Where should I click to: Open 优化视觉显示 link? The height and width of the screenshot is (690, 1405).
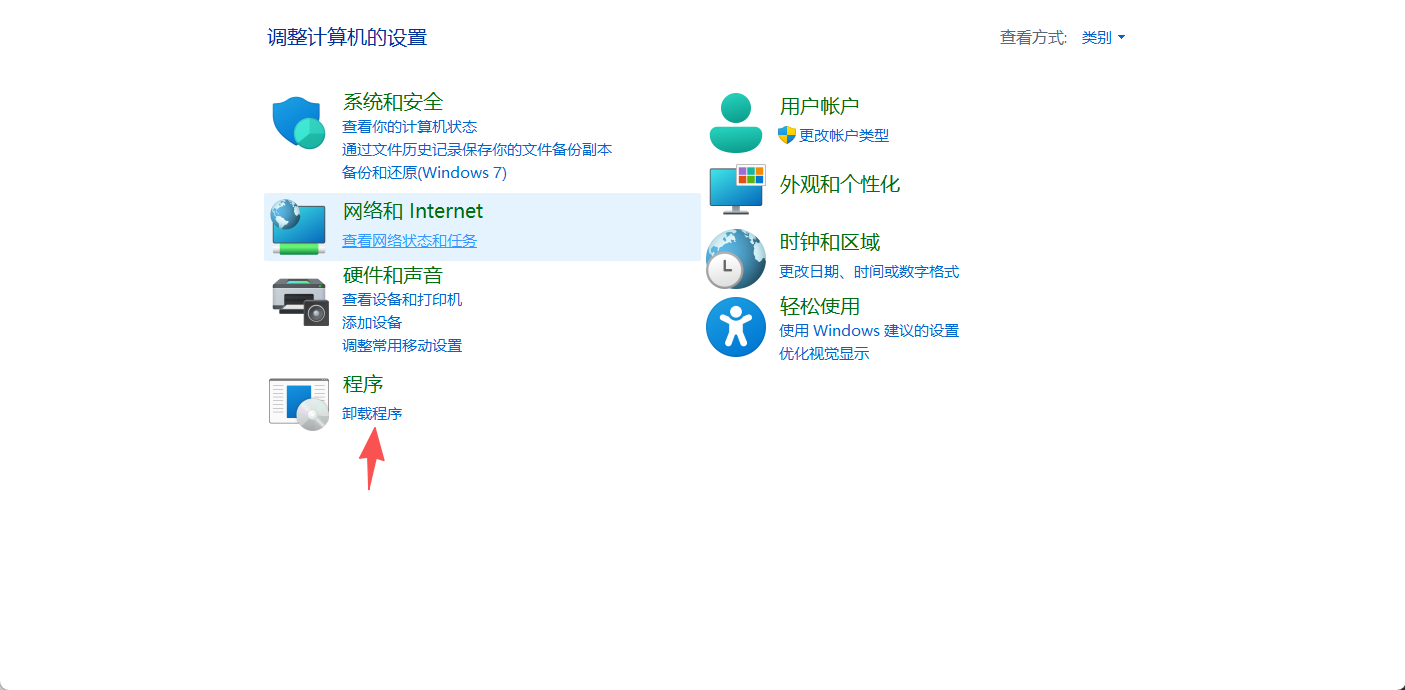coord(824,354)
